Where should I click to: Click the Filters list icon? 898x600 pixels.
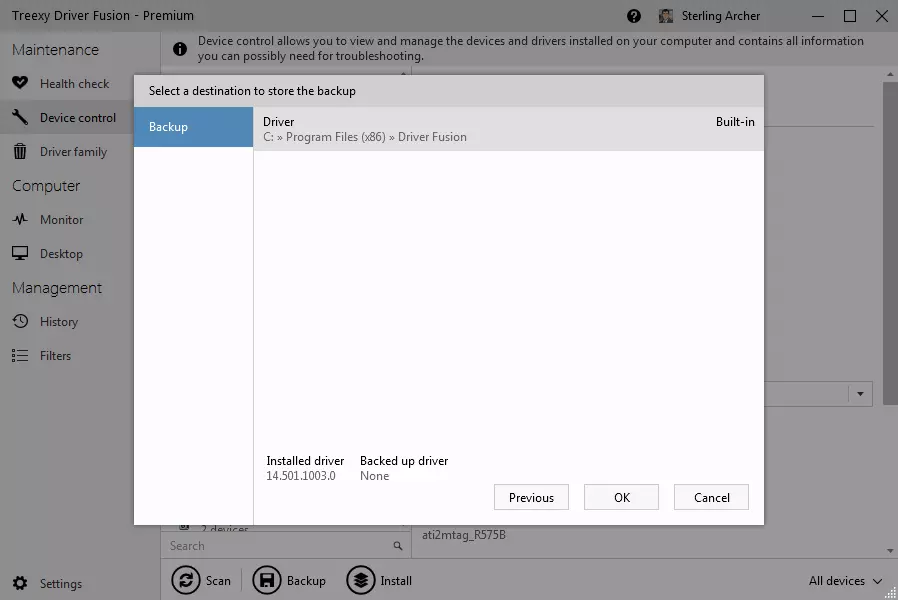point(20,356)
